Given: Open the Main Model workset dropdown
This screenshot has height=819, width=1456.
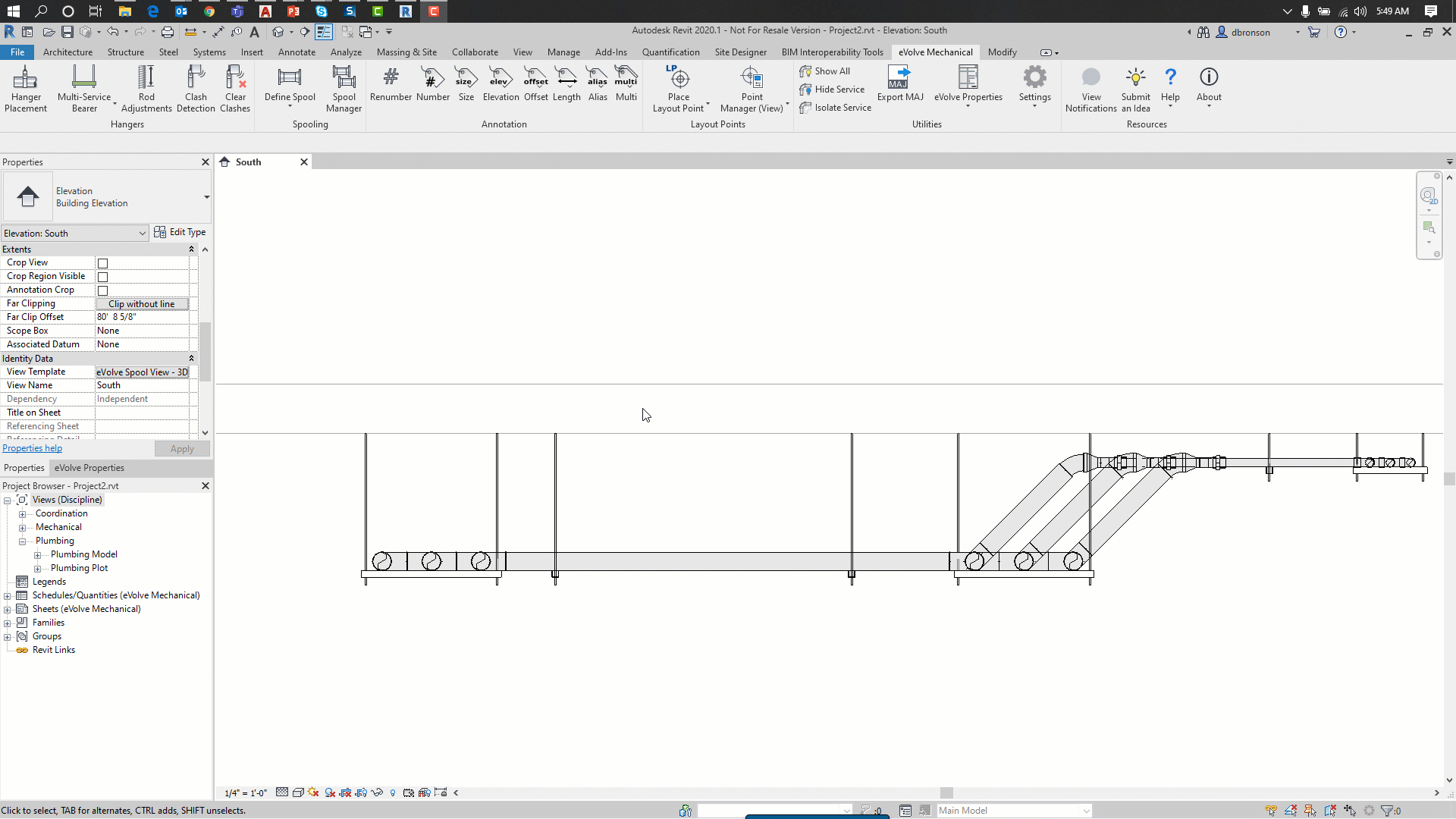Looking at the screenshot, I should (1014, 811).
